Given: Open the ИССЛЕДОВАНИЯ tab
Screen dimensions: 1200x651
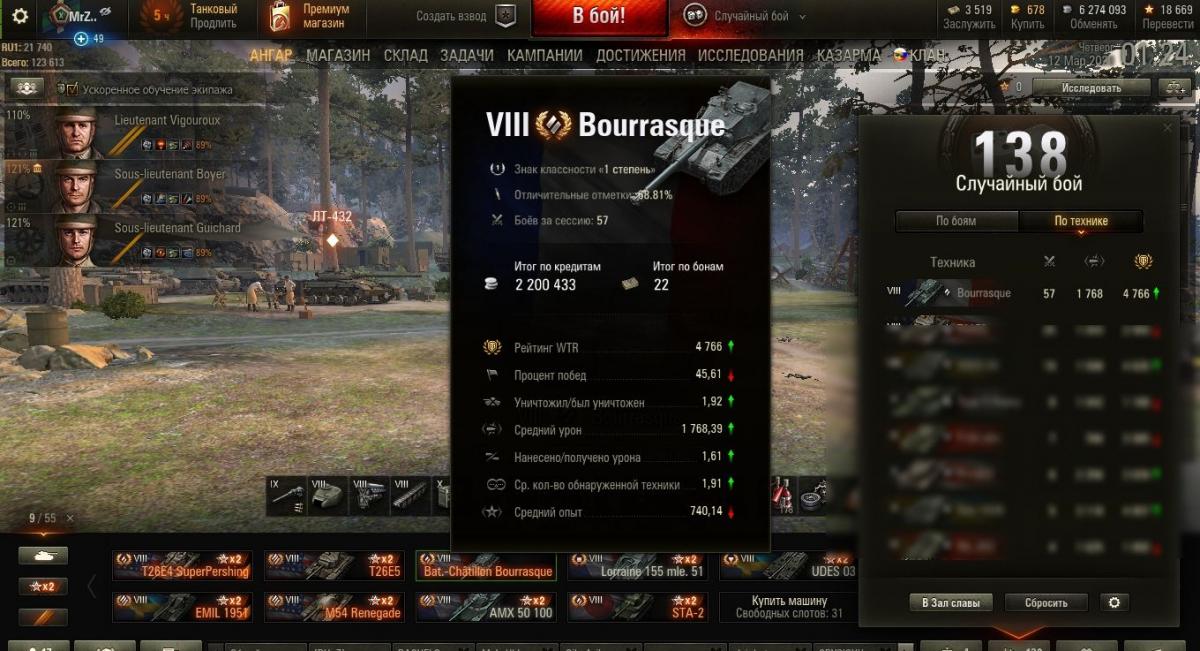Looking at the screenshot, I should pyautogui.click(x=750, y=55).
